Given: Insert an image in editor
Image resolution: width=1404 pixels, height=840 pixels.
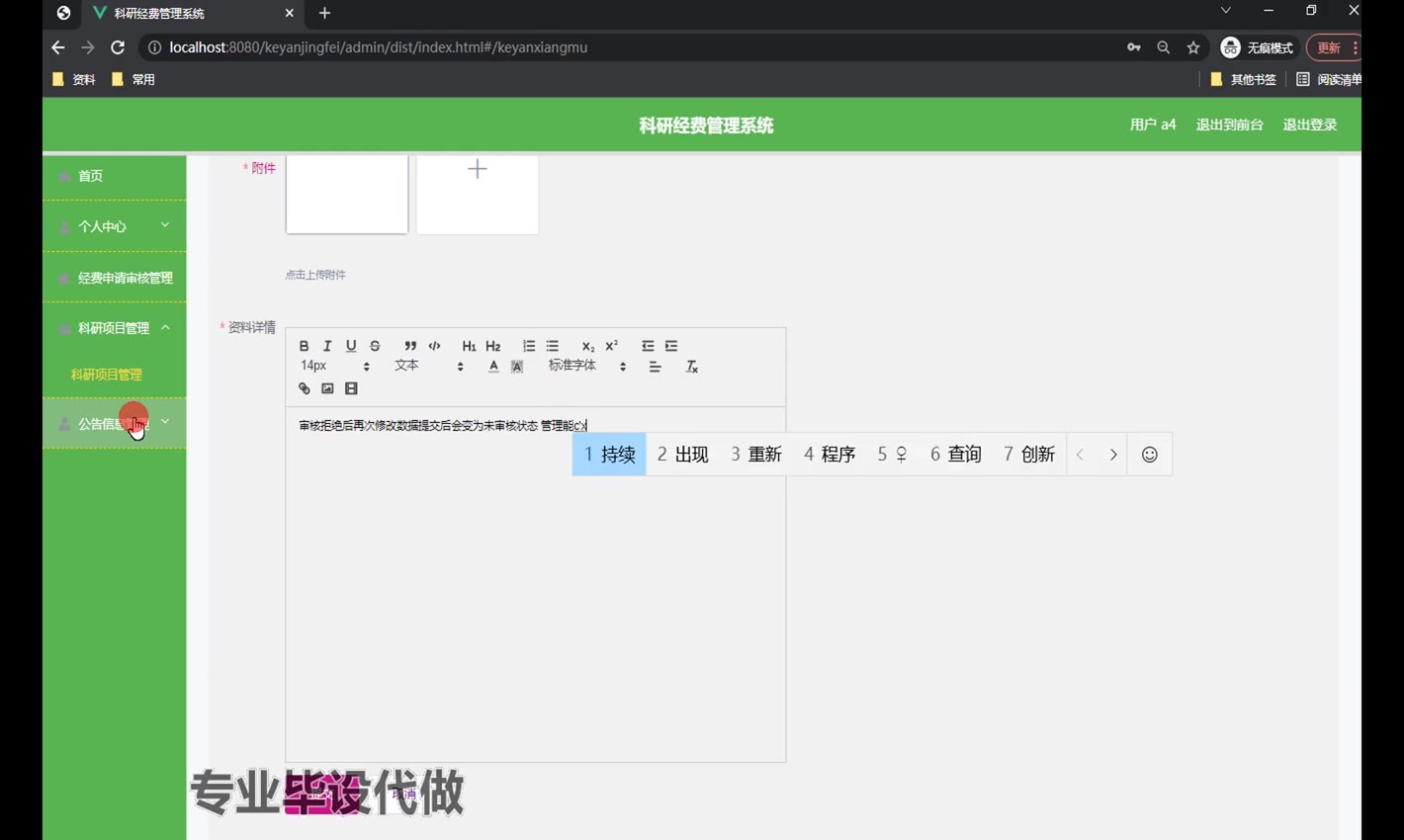Looking at the screenshot, I should tap(327, 388).
